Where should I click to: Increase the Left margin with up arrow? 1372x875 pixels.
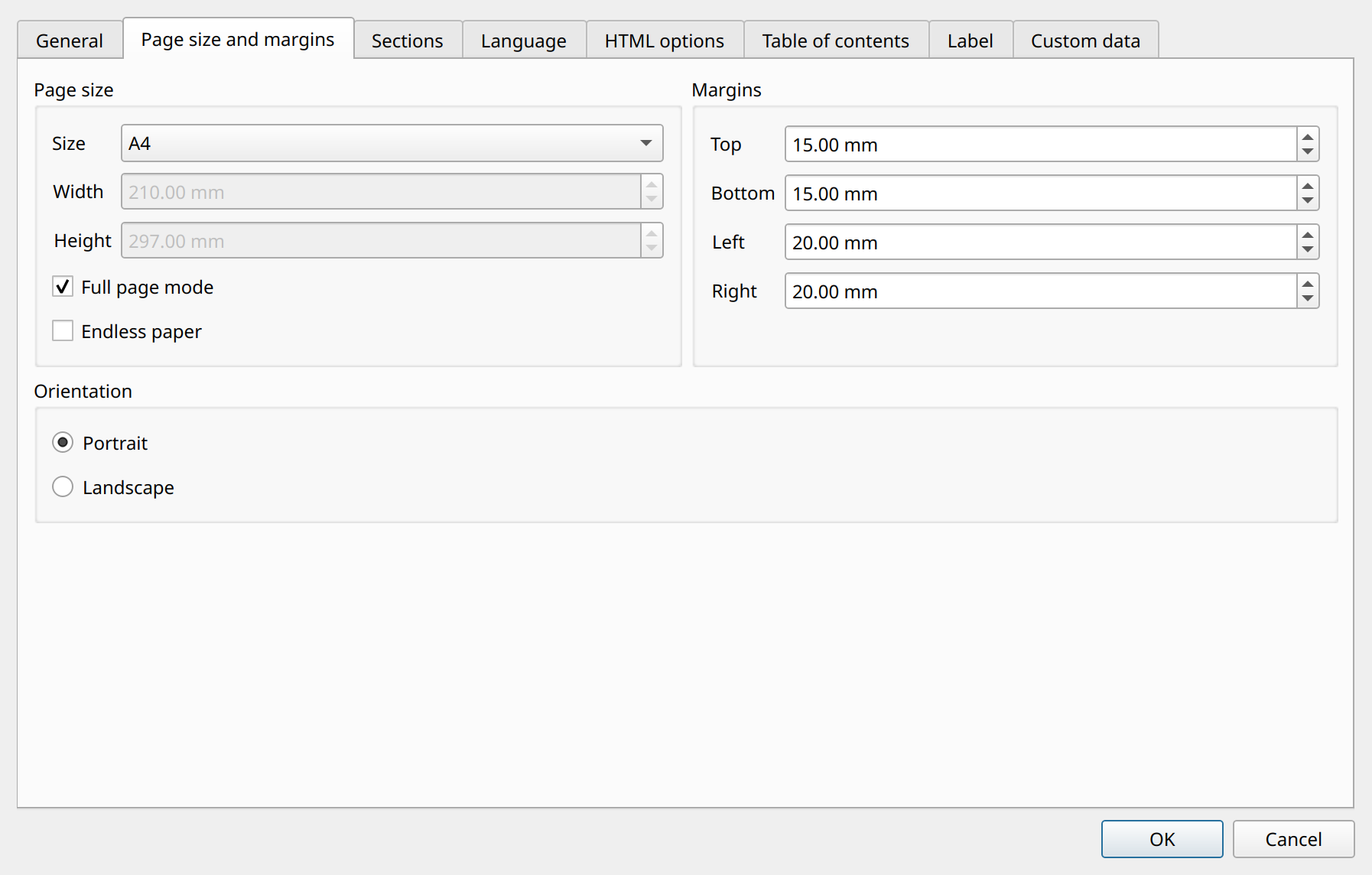[1308, 234]
